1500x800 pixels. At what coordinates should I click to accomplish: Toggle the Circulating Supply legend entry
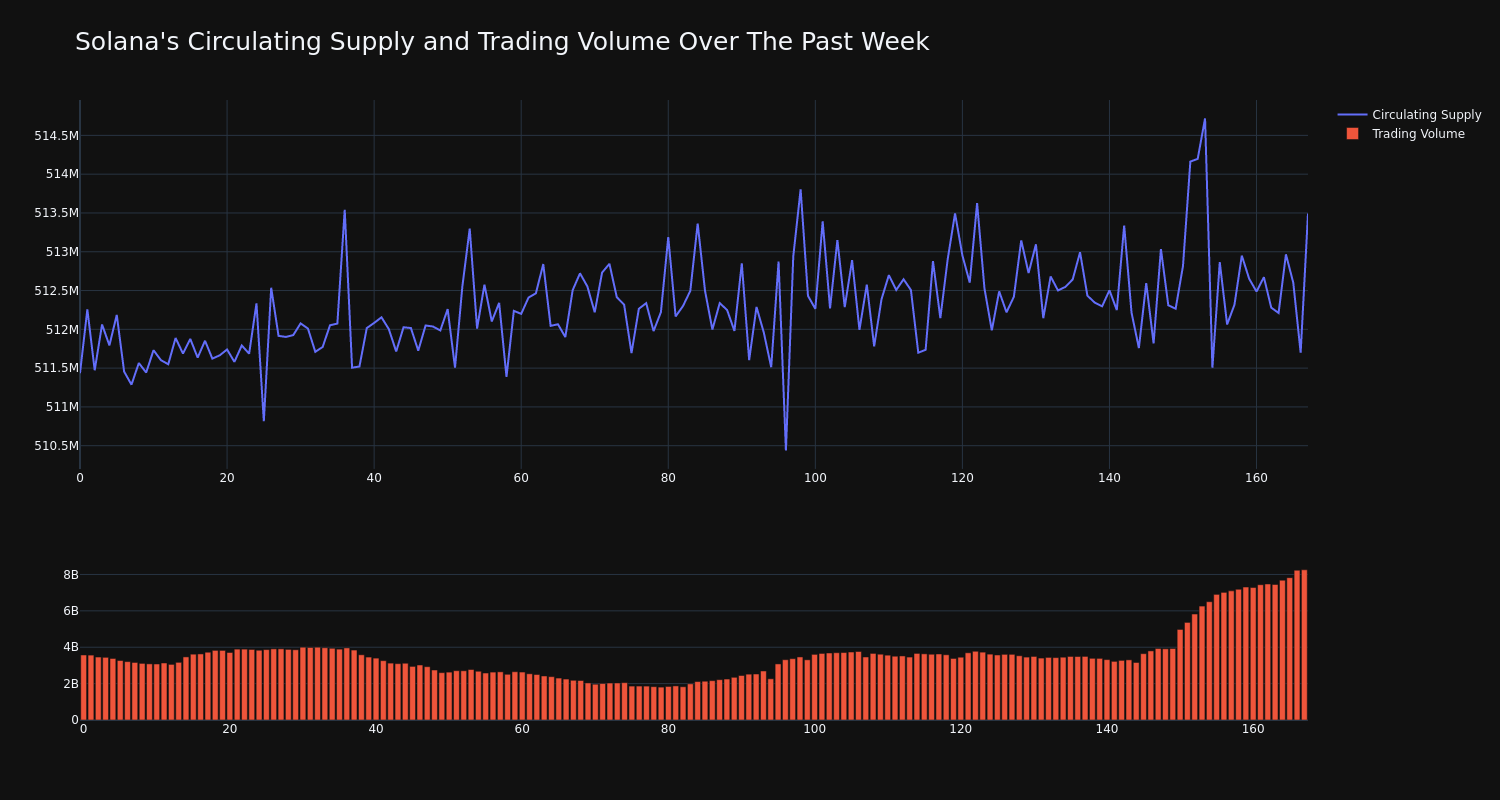[1410, 115]
